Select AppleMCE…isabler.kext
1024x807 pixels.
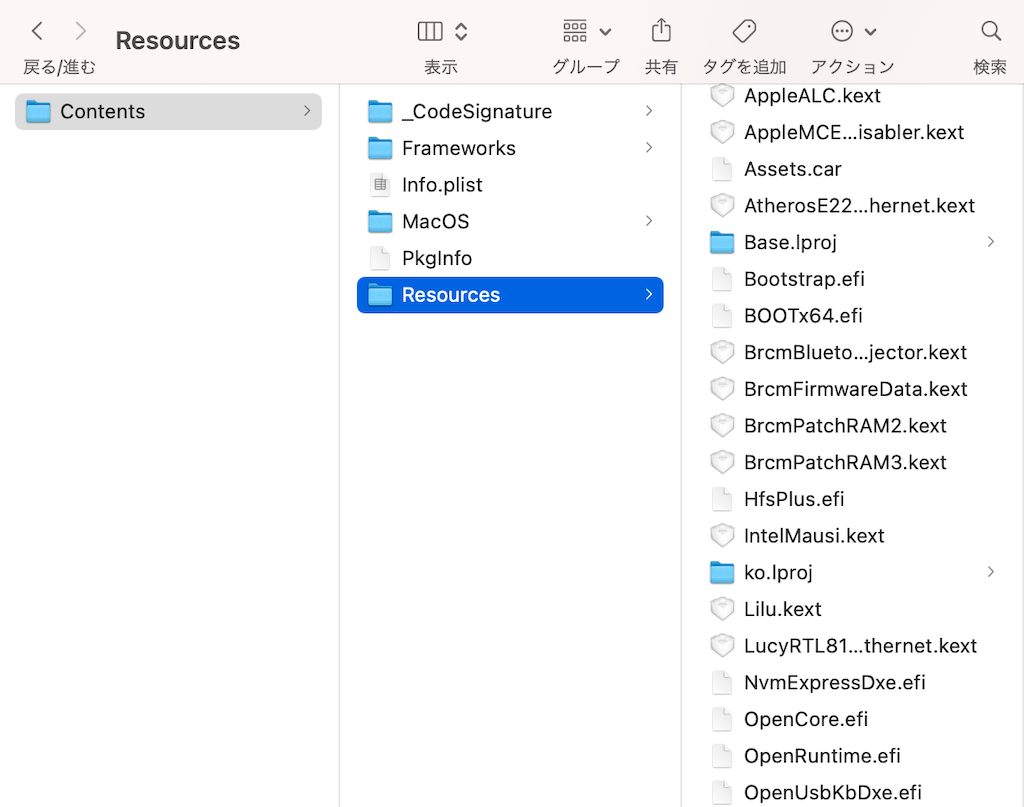click(x=852, y=133)
